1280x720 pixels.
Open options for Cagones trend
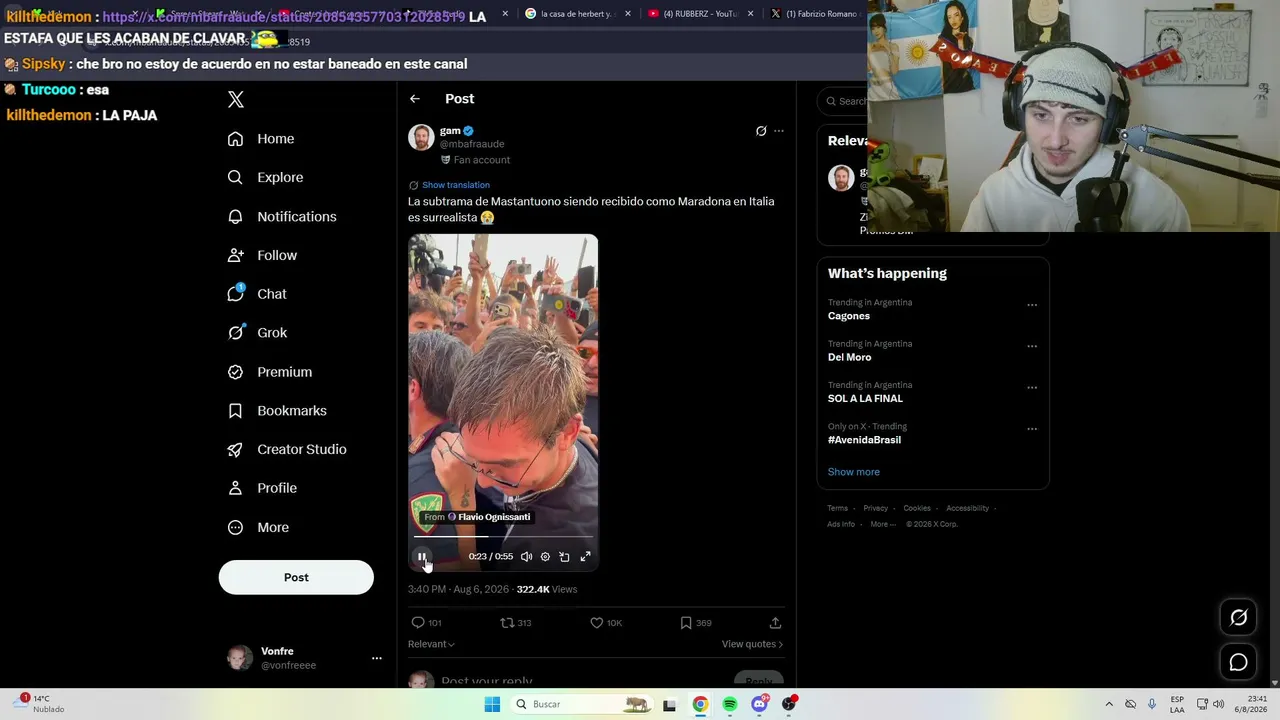click(x=1032, y=305)
